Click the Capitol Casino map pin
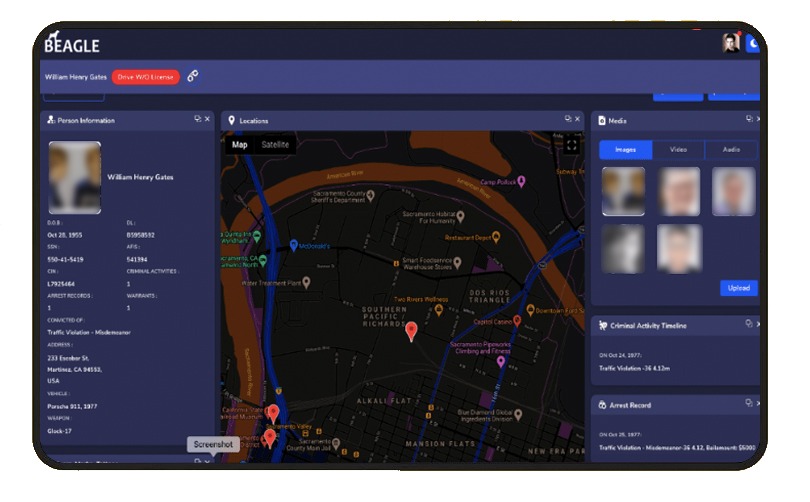Screen dimensions: 810x502 tap(517, 321)
